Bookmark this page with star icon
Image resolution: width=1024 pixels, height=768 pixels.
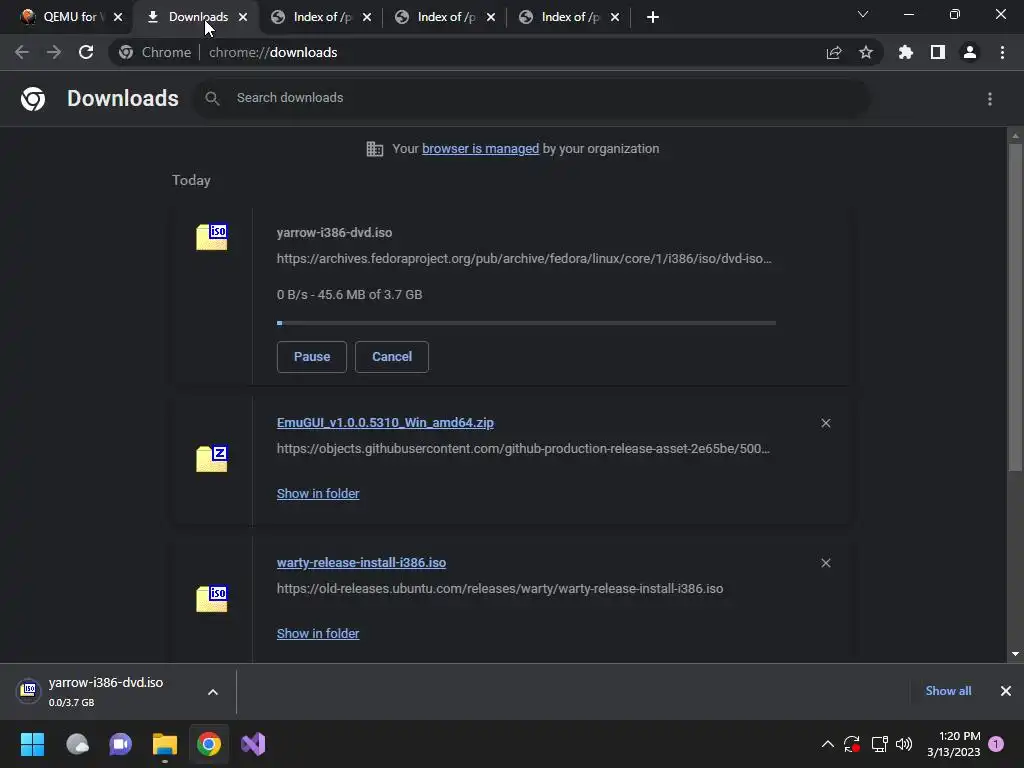point(866,52)
